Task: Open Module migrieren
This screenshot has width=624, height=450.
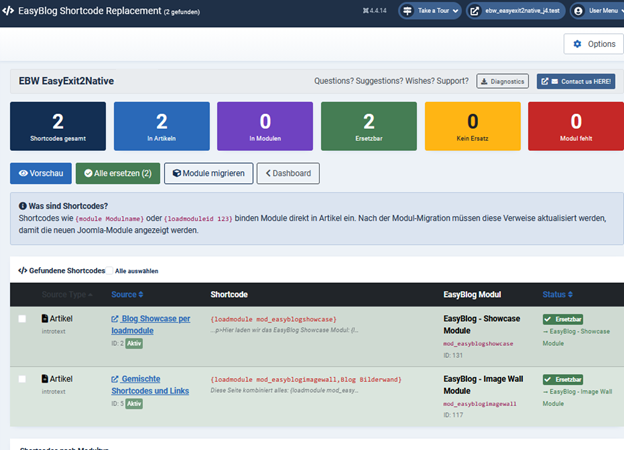Action: (x=209, y=173)
